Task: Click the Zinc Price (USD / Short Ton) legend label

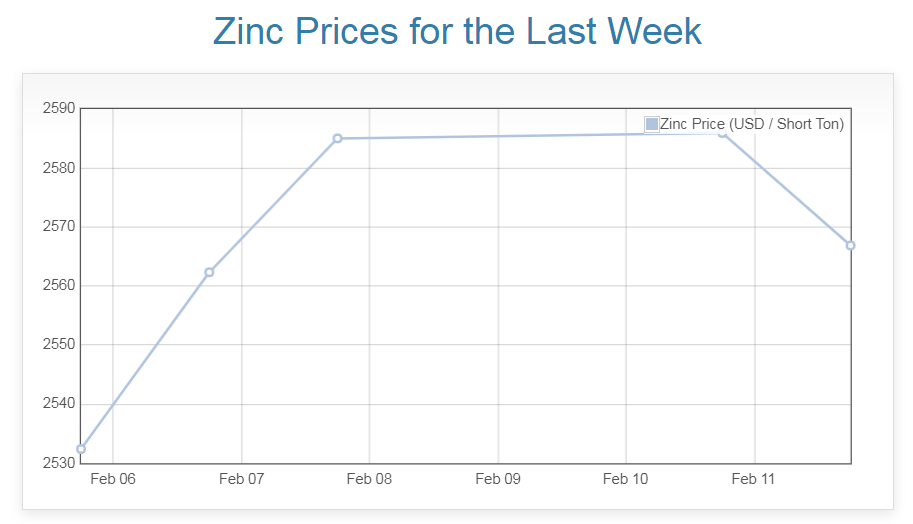Action: click(x=752, y=124)
